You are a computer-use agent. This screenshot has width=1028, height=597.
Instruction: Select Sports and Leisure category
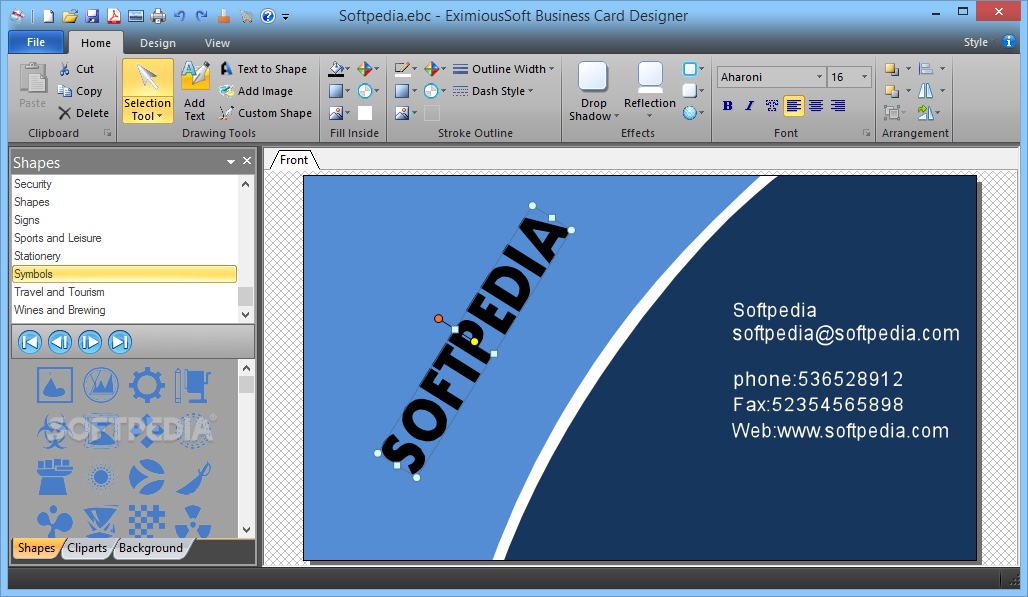point(125,238)
